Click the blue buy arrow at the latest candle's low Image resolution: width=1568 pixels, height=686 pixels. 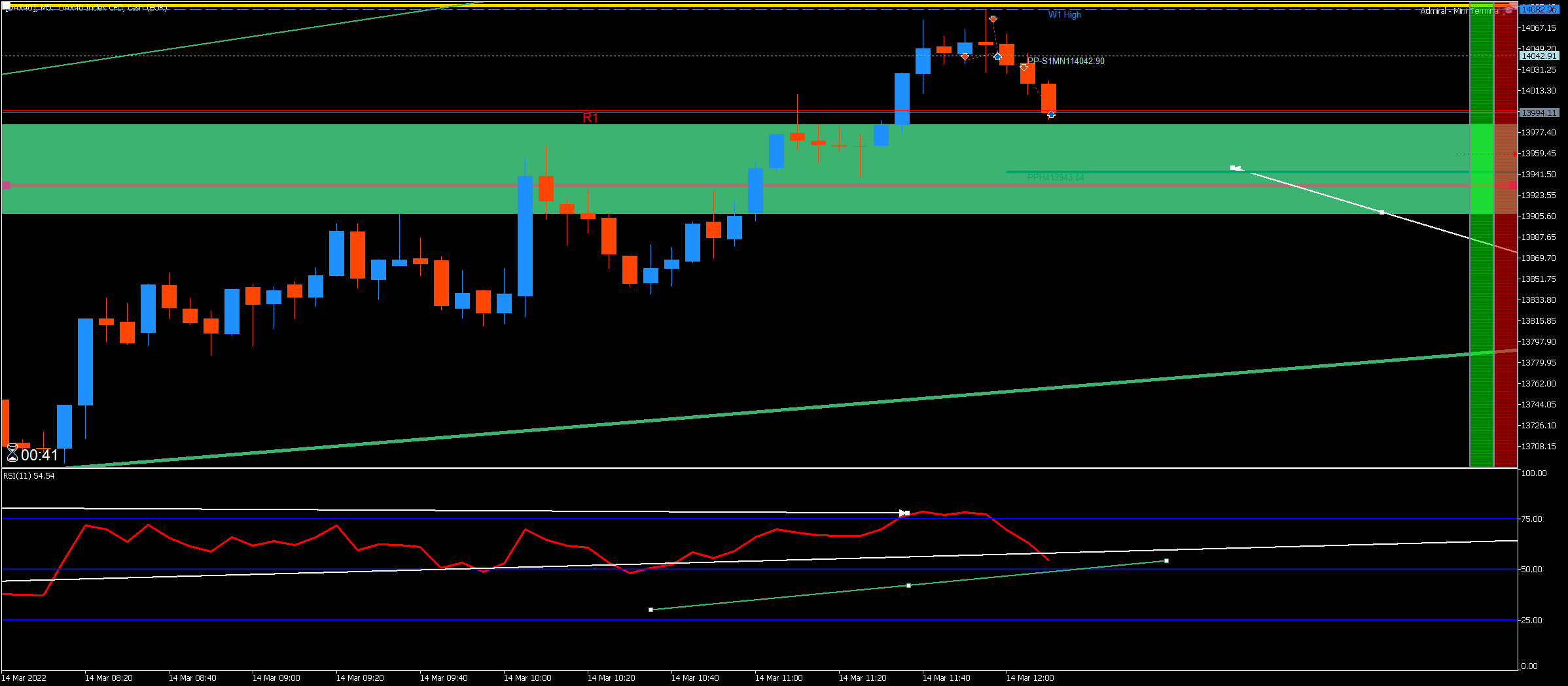(1051, 114)
